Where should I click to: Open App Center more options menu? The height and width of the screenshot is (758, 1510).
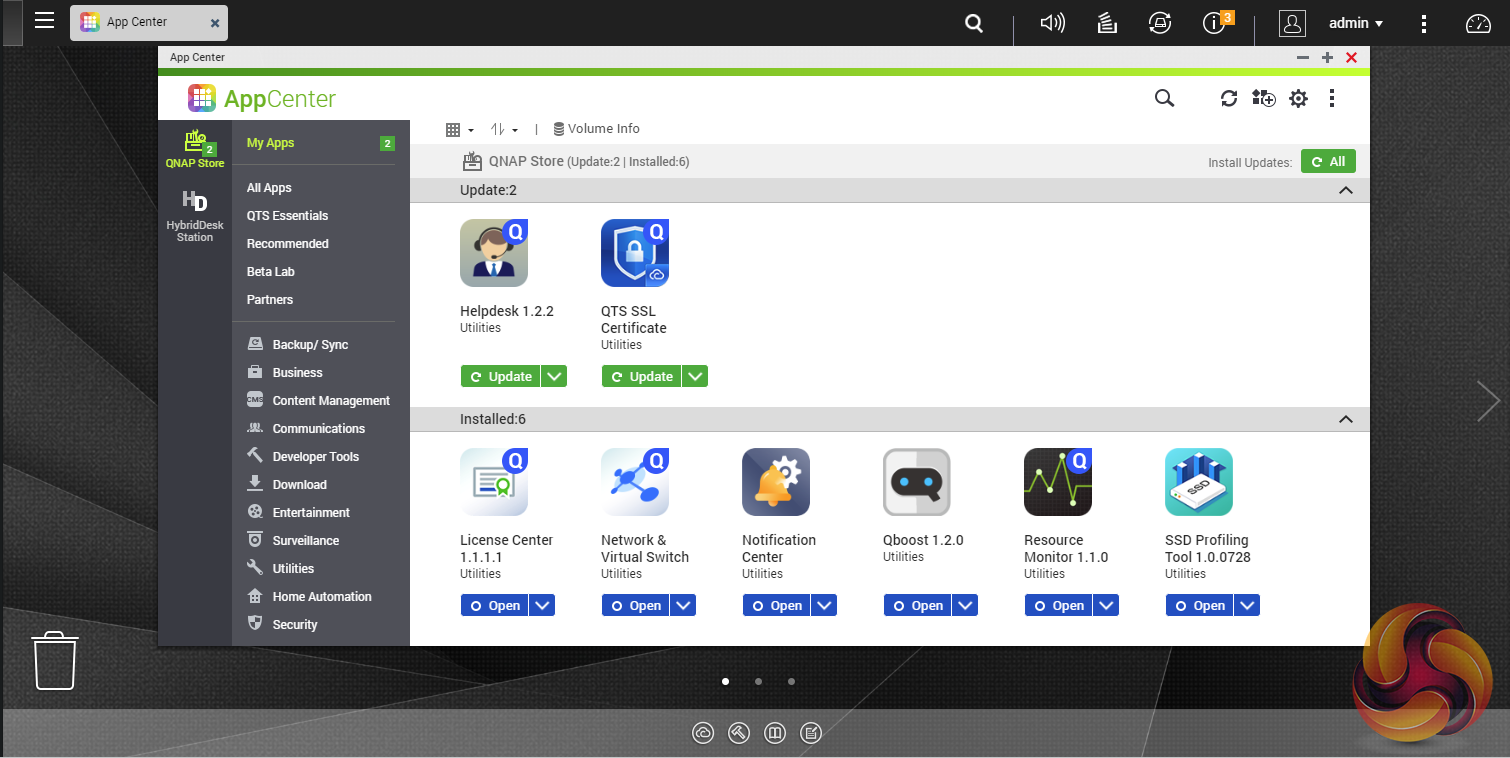click(1332, 98)
